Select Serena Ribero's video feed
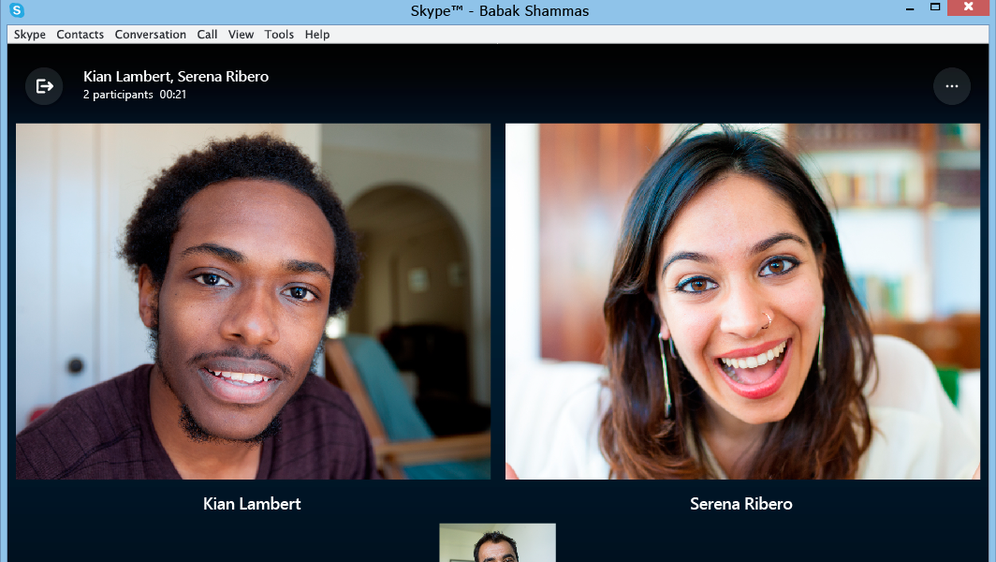This screenshot has height=562, width=996. coord(743,301)
